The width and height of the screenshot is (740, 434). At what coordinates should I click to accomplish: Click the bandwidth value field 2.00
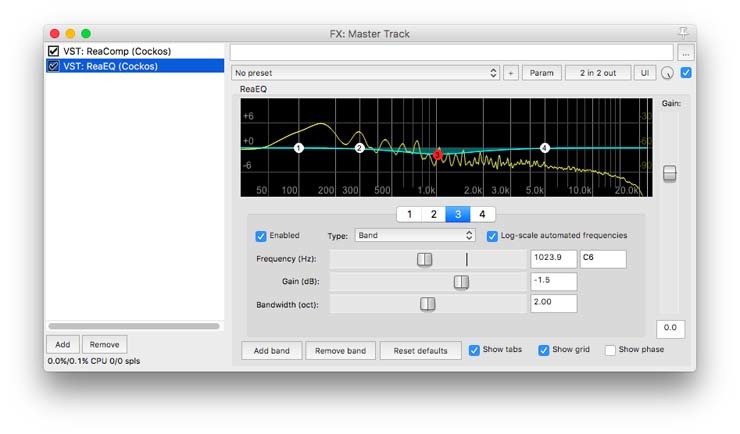click(554, 303)
